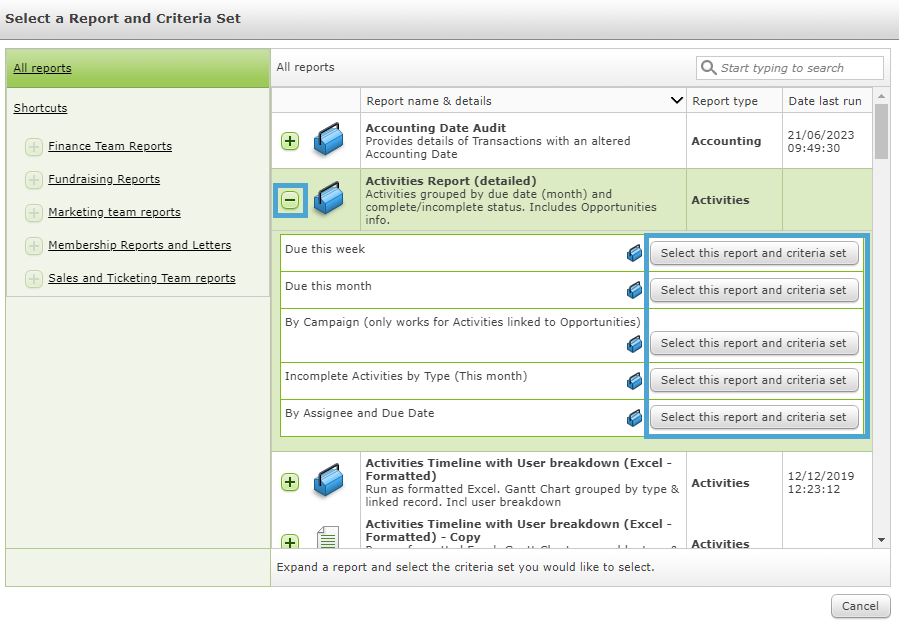Select criteria set Due this week
Image resolution: width=899 pixels, height=627 pixels.
[754, 253]
